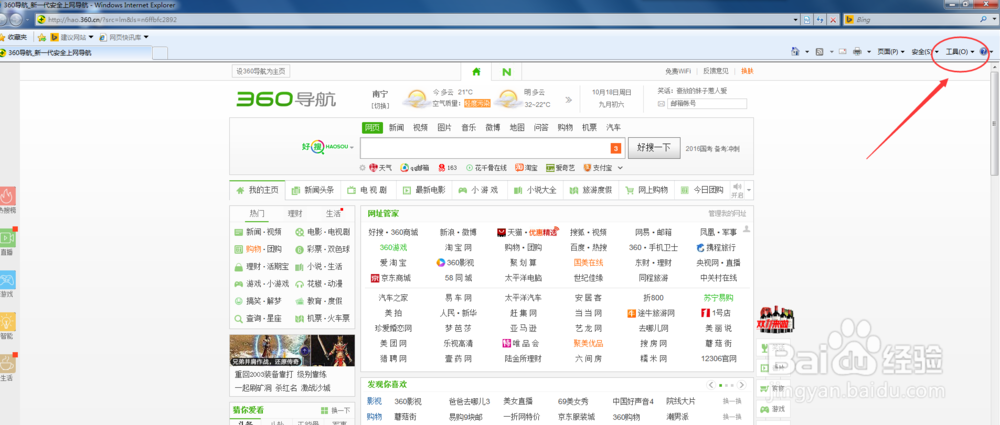Switch to the 新闻头条 tab

pos(312,190)
